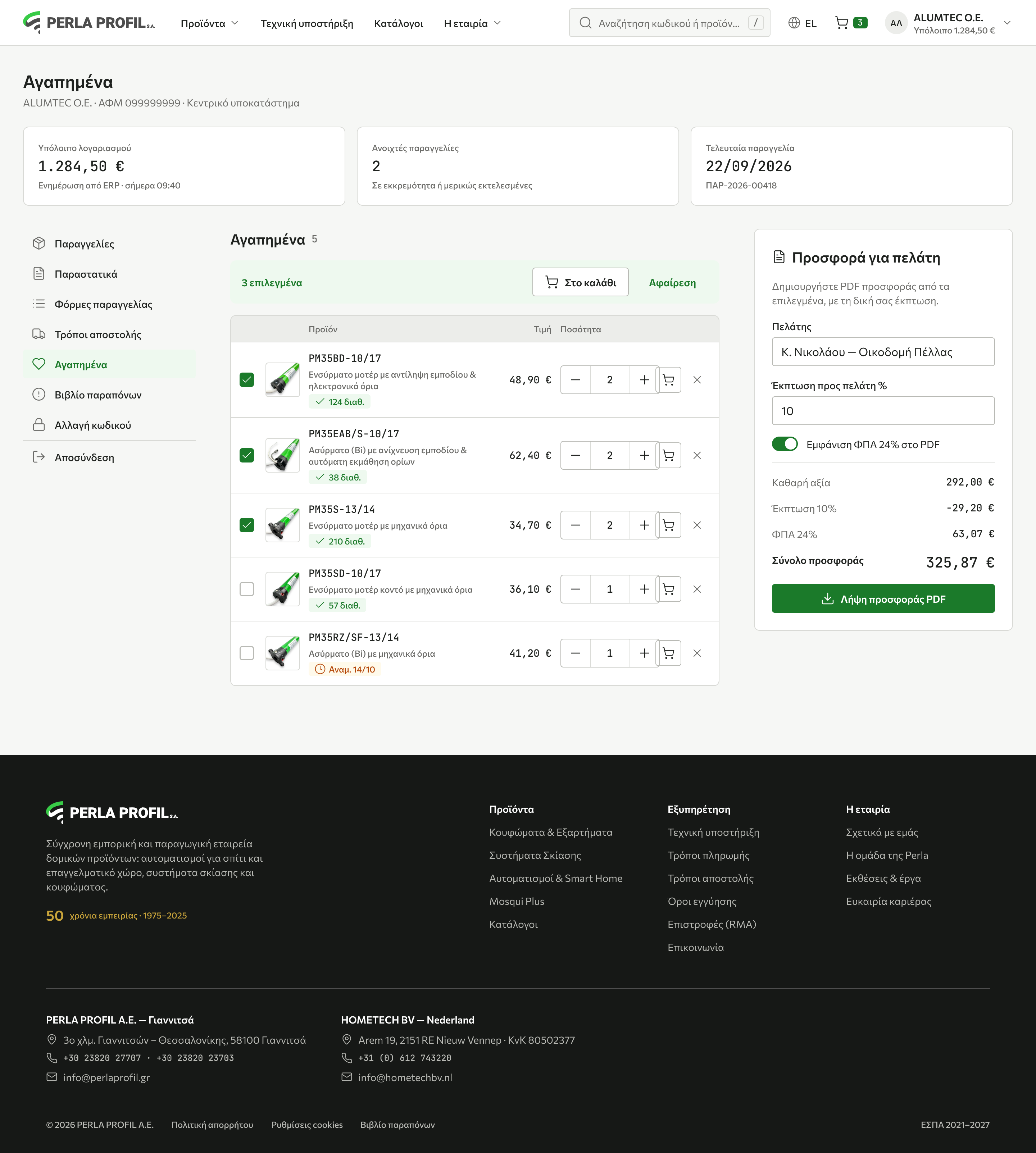Add PM35RZ/SF-13/14 to cart via cart icon
1036x1153 pixels.
[x=669, y=653]
